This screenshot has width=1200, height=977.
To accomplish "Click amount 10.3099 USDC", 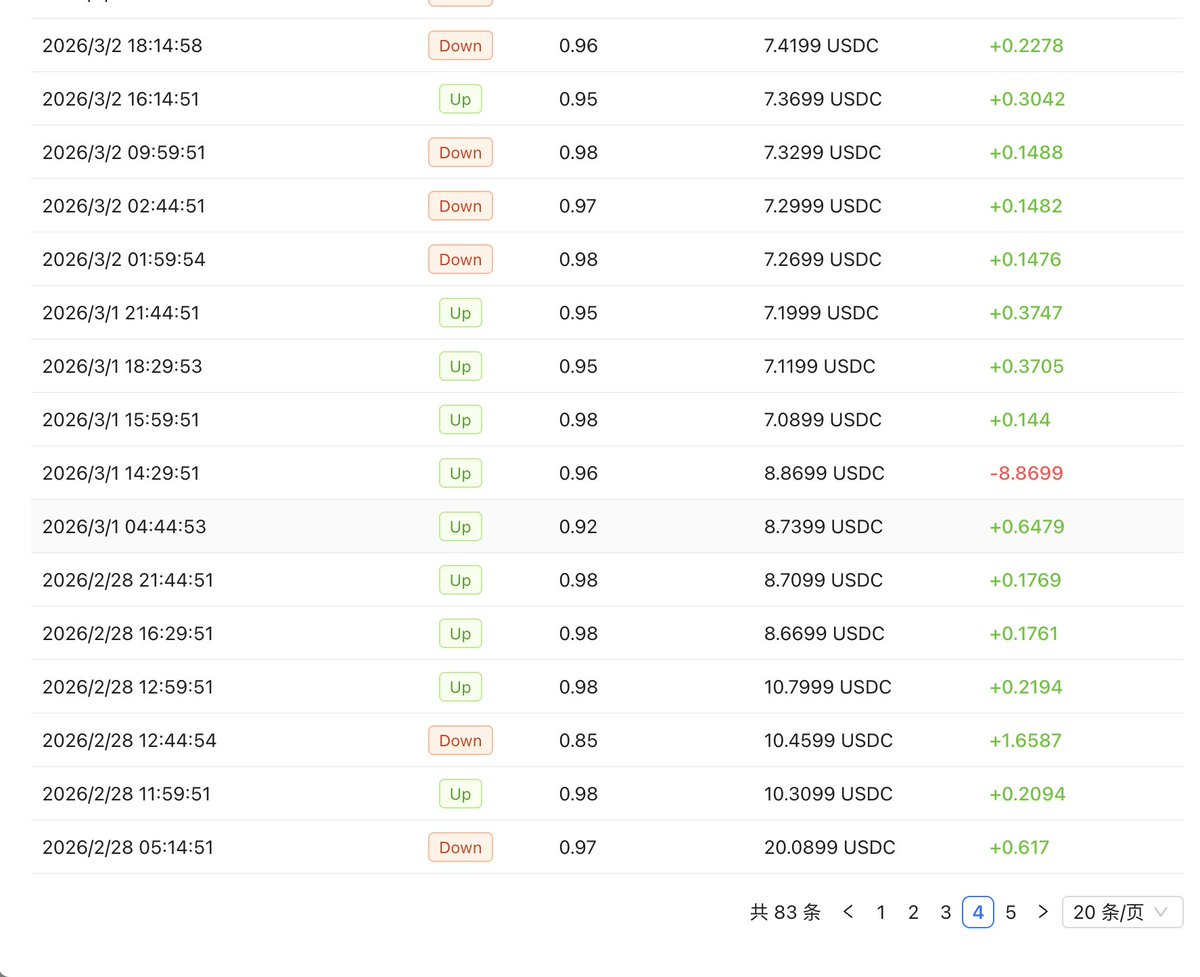I will [x=828, y=794].
